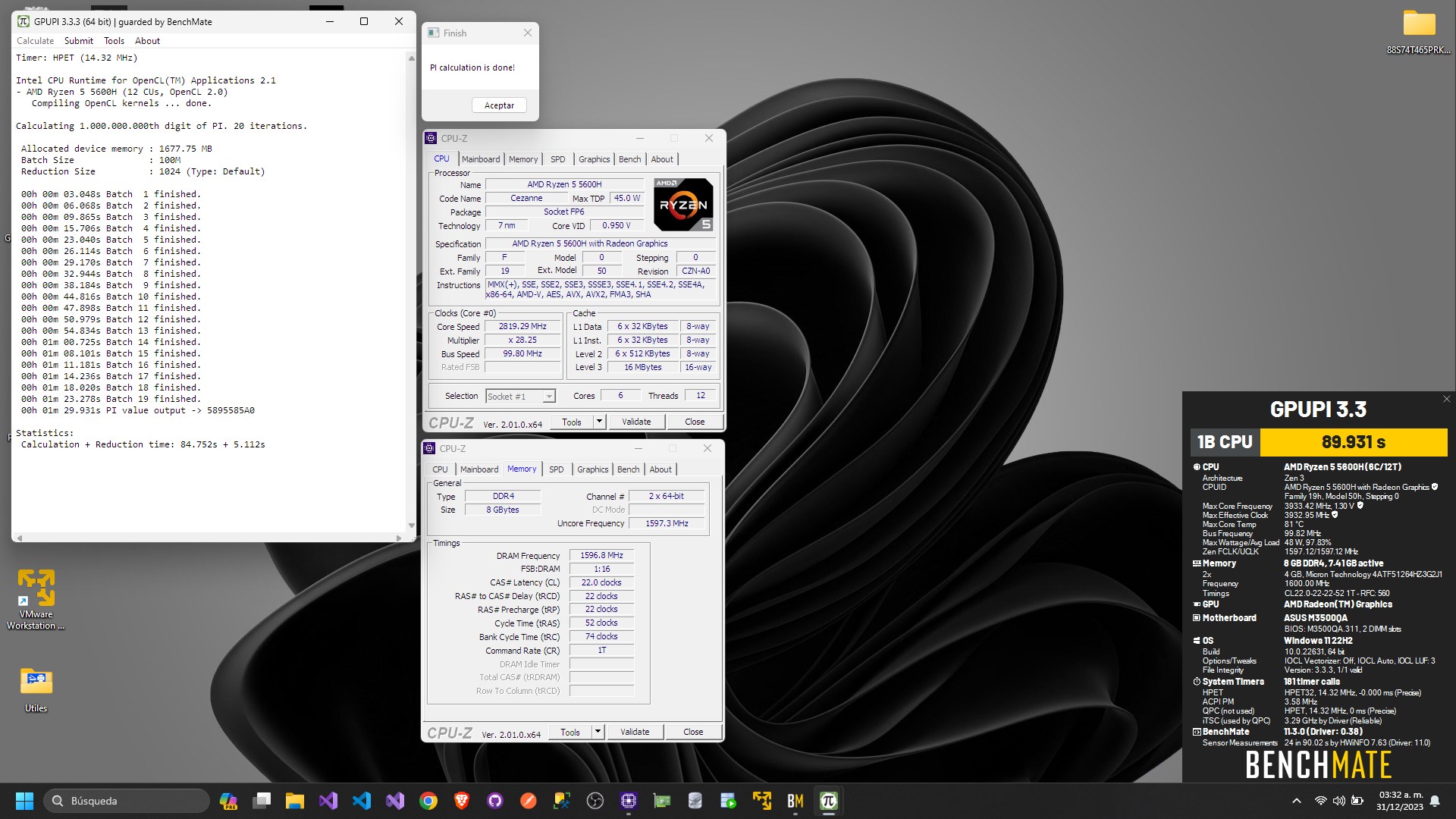Select Mainboard tab in upper CPU-Z window

(481, 159)
